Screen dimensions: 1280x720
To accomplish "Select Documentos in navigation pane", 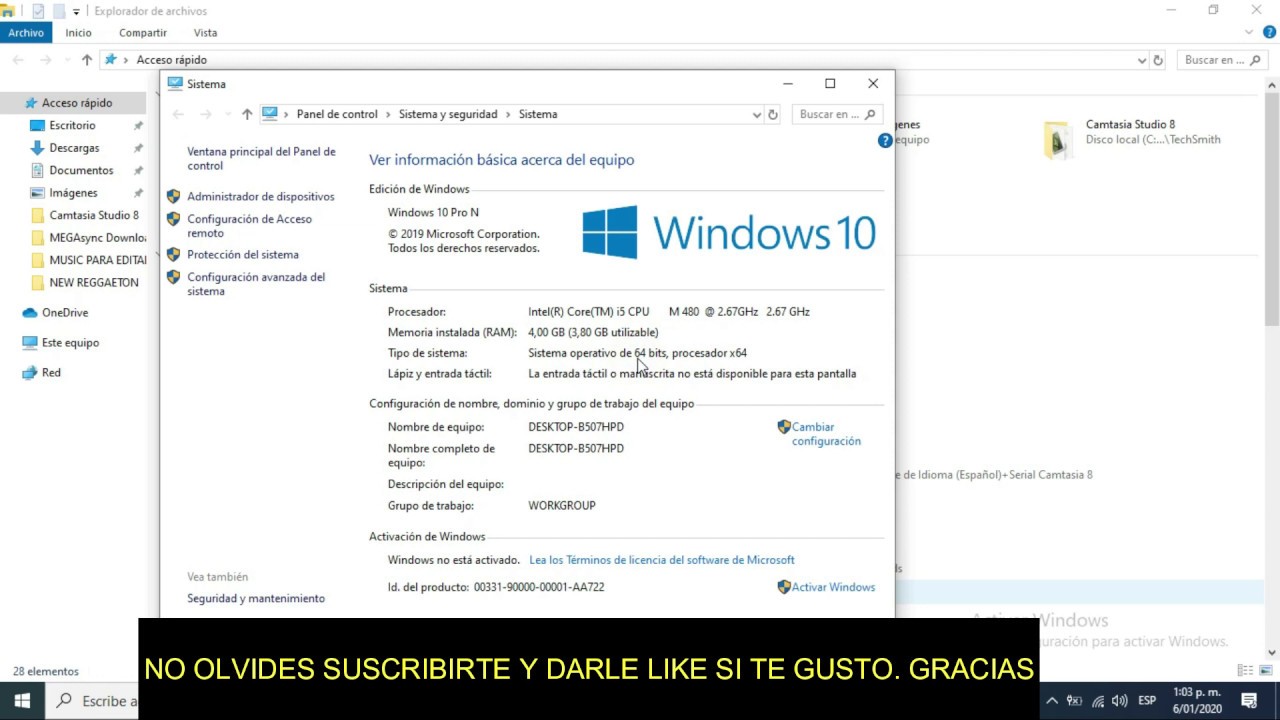I will 81,170.
